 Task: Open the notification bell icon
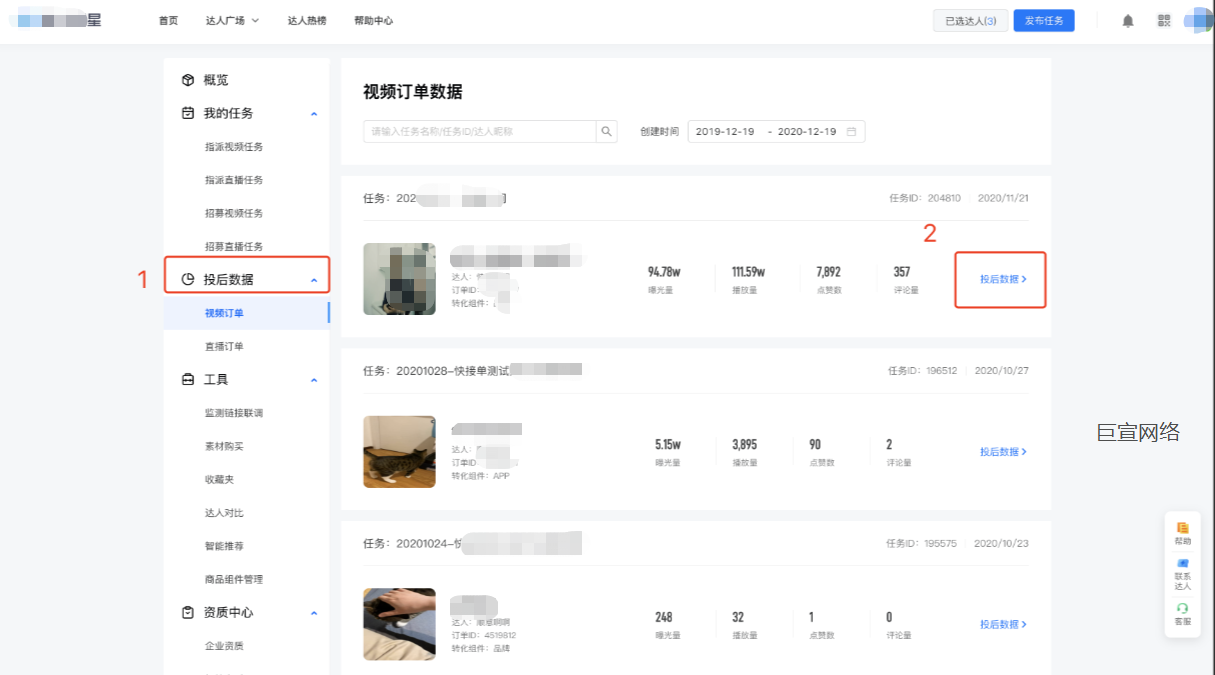[x=1129, y=19]
